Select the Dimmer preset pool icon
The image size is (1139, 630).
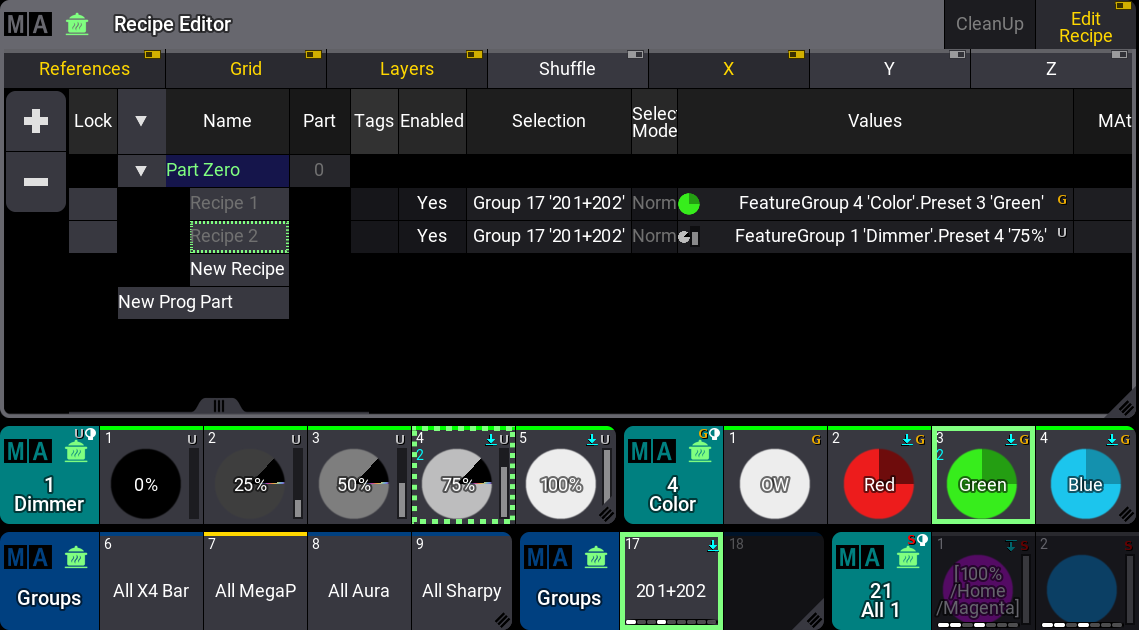[x=49, y=475]
